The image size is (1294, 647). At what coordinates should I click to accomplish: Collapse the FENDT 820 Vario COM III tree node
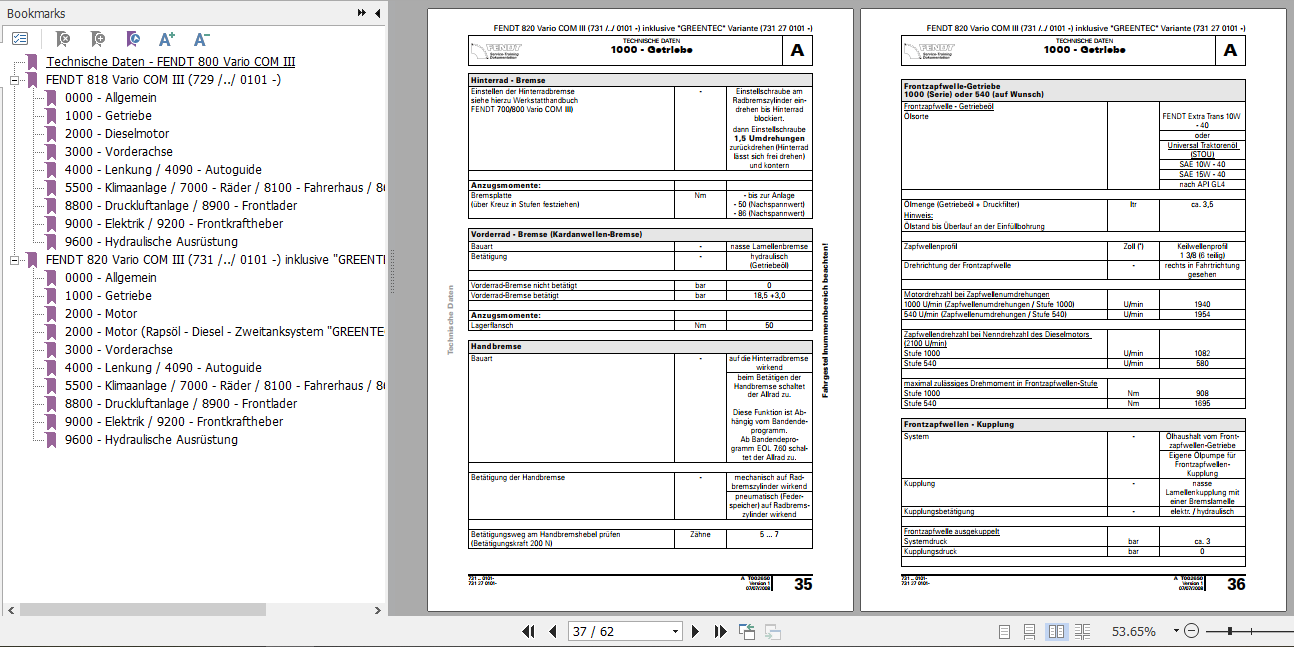click(x=15, y=260)
